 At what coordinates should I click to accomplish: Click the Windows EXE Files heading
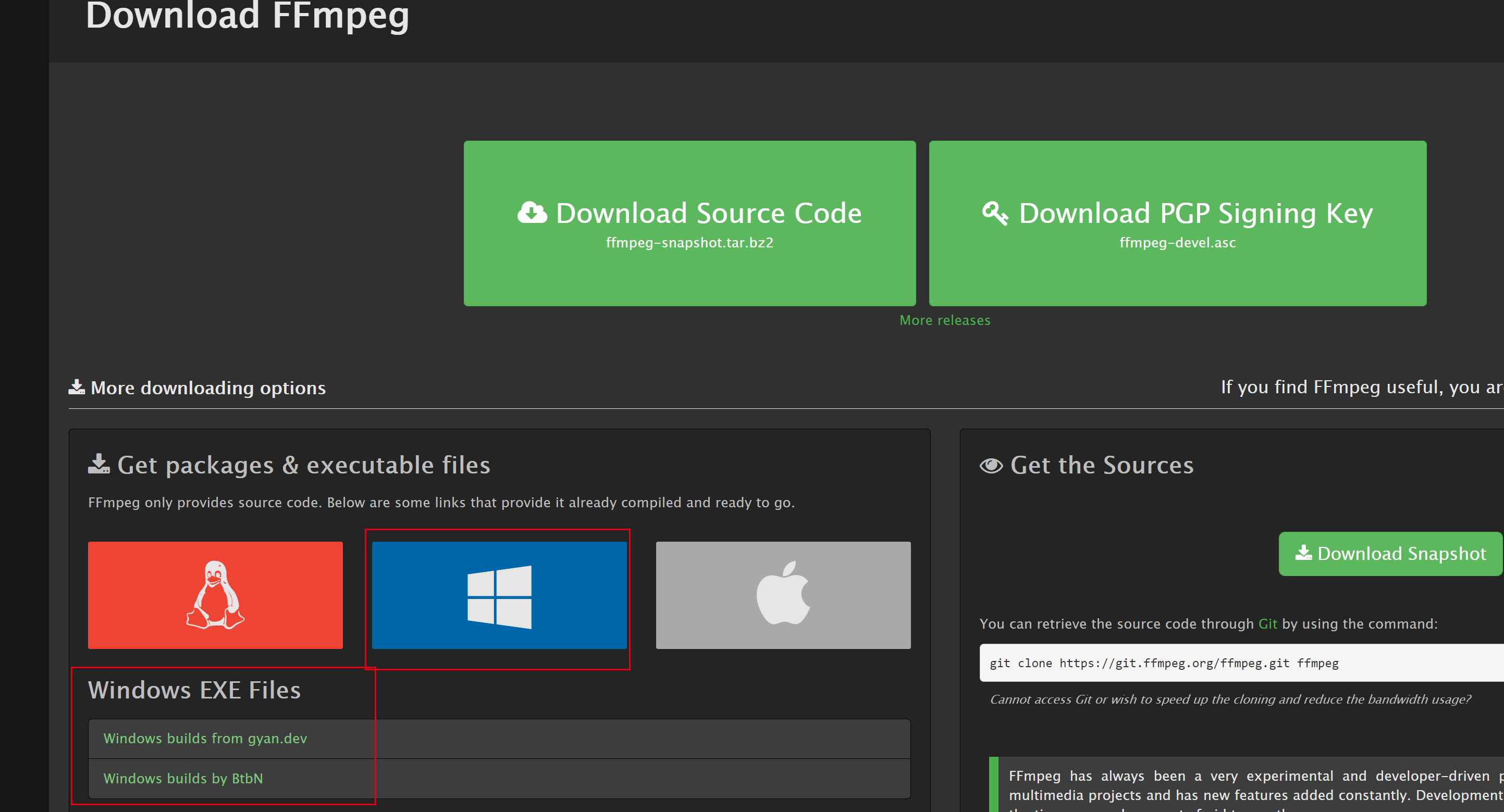[194, 690]
